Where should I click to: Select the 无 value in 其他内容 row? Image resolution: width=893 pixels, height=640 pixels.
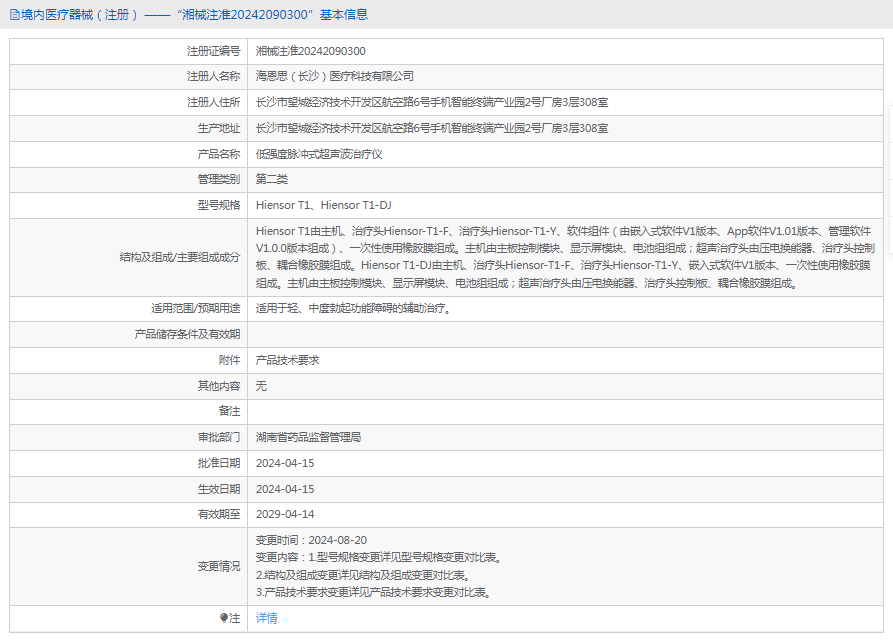pyautogui.click(x=261, y=386)
